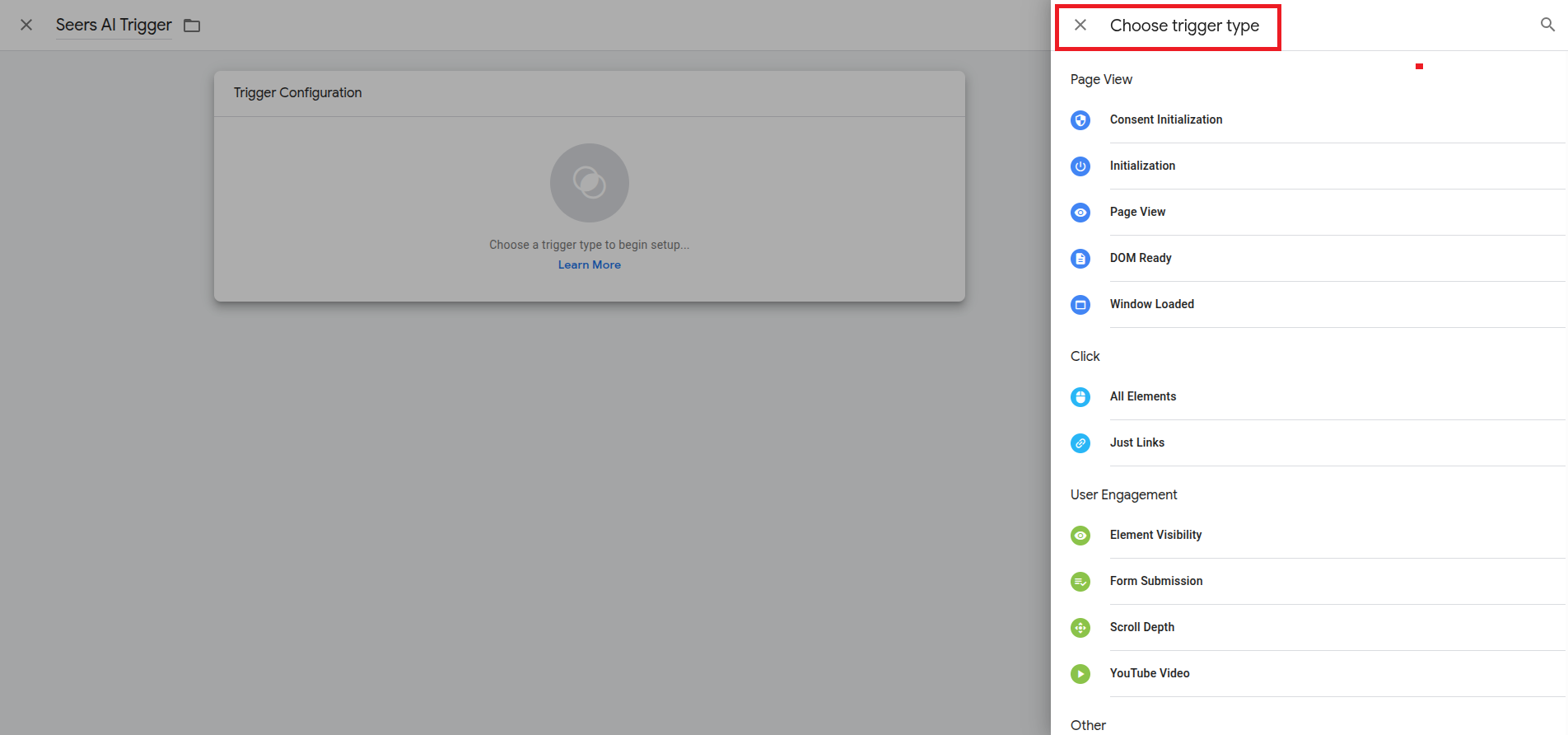Click the YouTube Video play icon

click(1080, 674)
